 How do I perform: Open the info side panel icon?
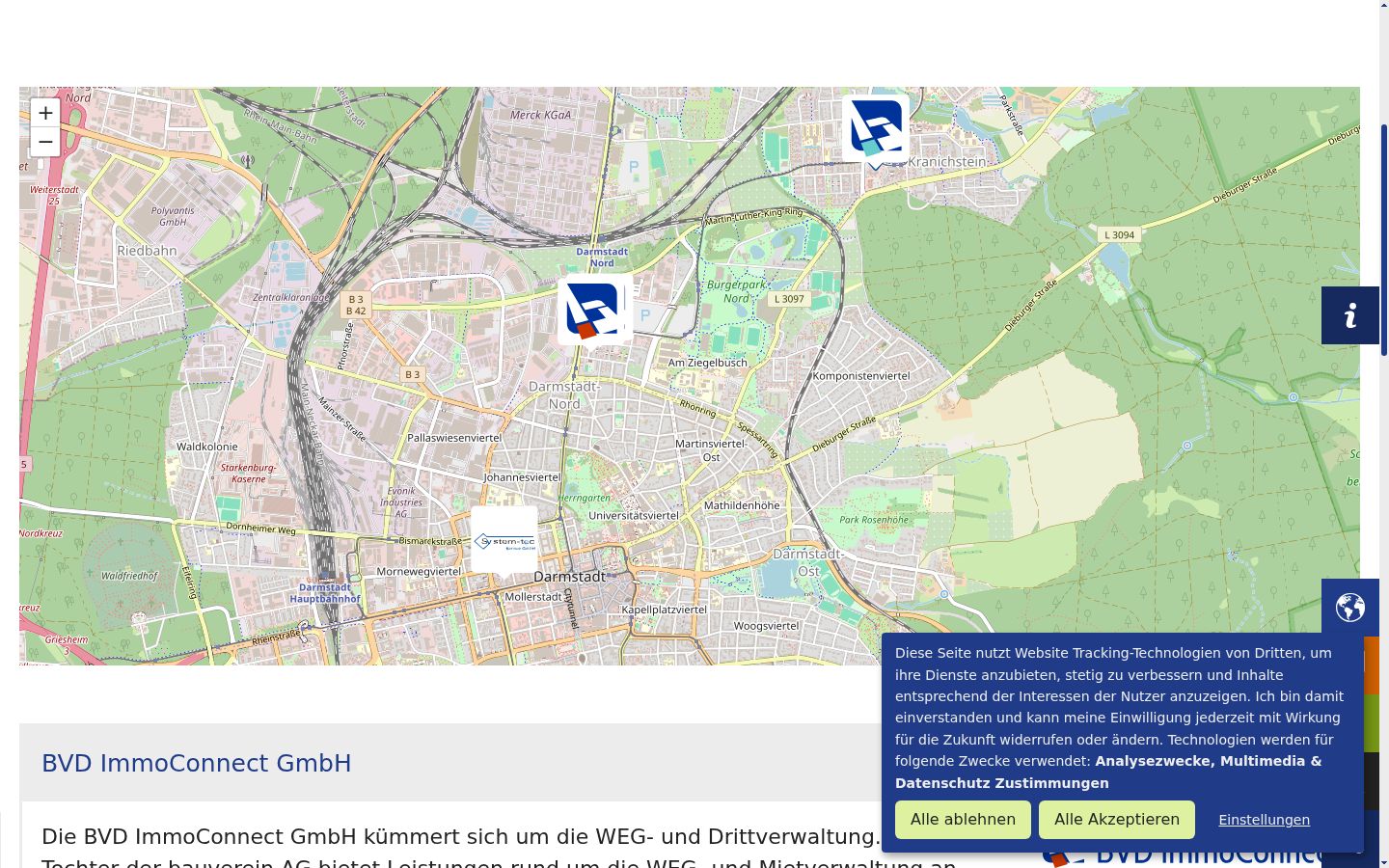pos(1350,315)
